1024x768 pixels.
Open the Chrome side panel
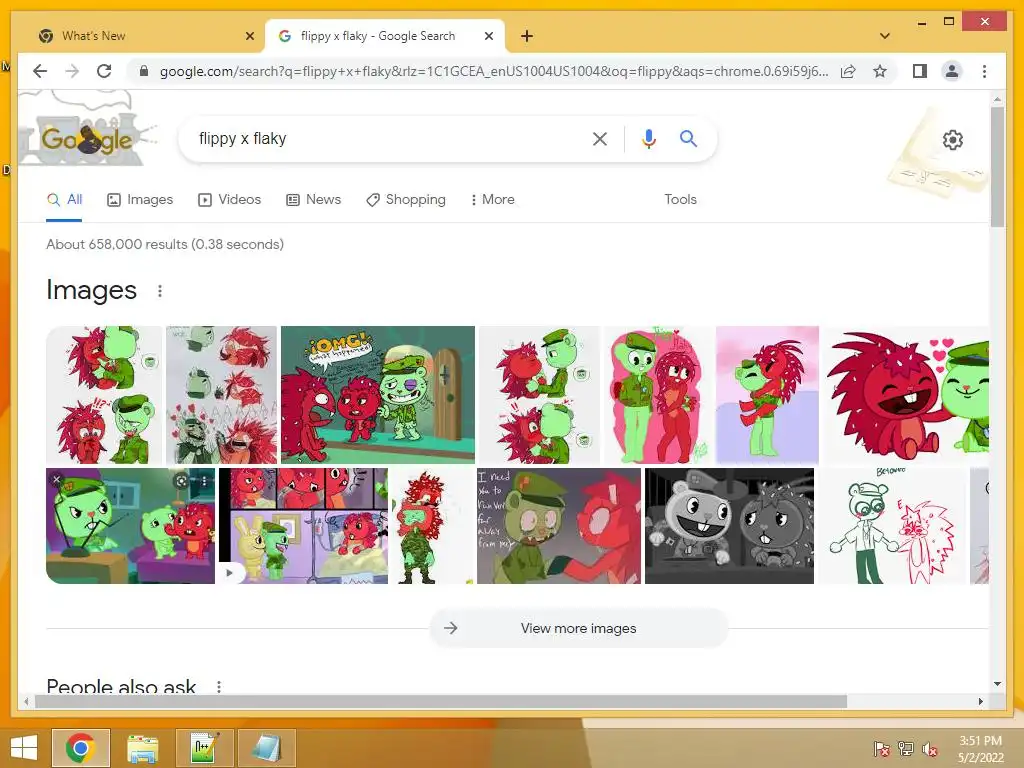click(x=920, y=71)
